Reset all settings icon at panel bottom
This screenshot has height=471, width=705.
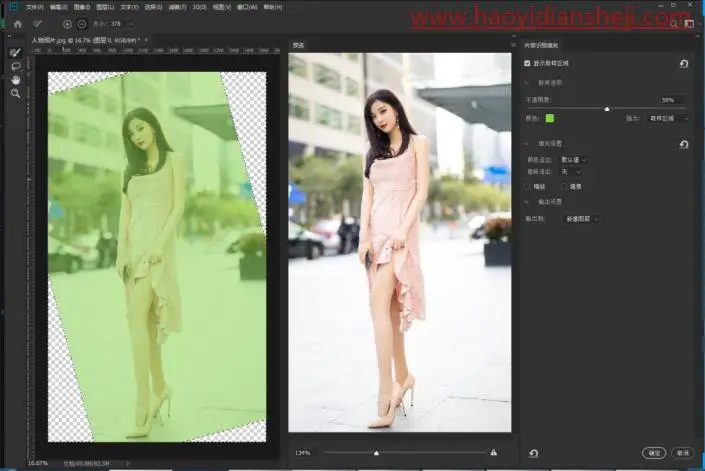point(534,453)
